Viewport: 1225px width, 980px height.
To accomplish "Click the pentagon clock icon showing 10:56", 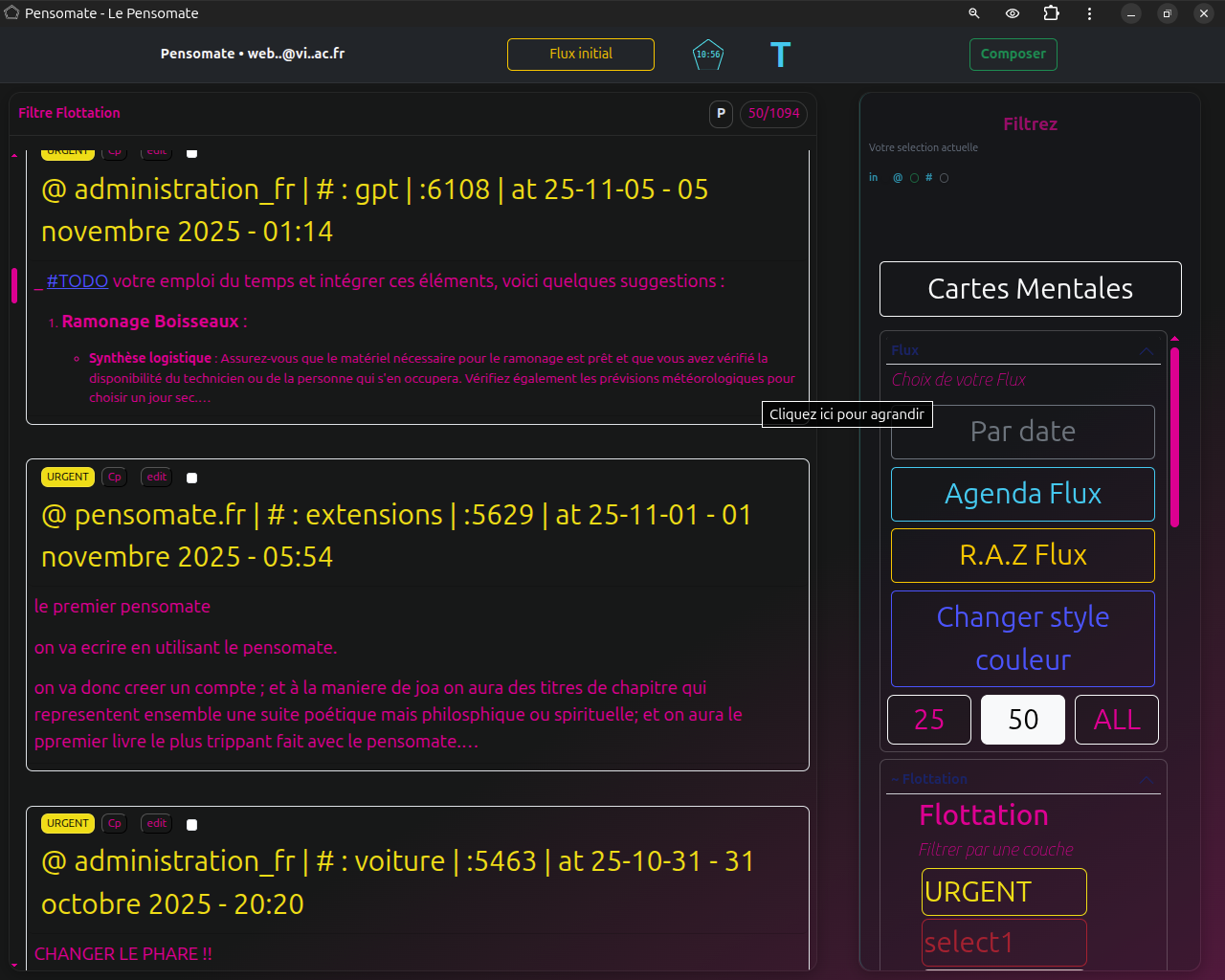I will [x=707, y=54].
